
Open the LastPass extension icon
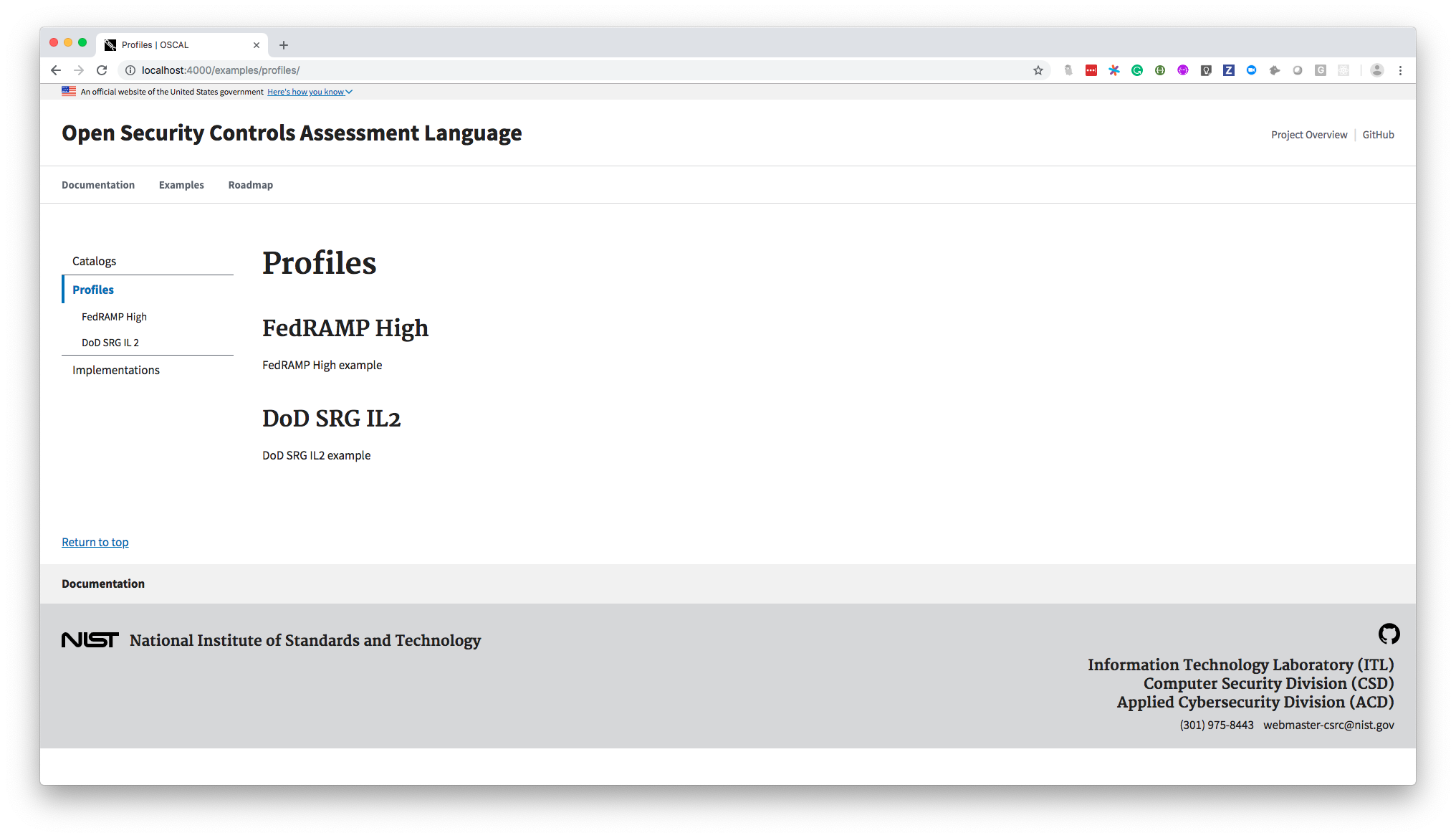coord(1091,70)
